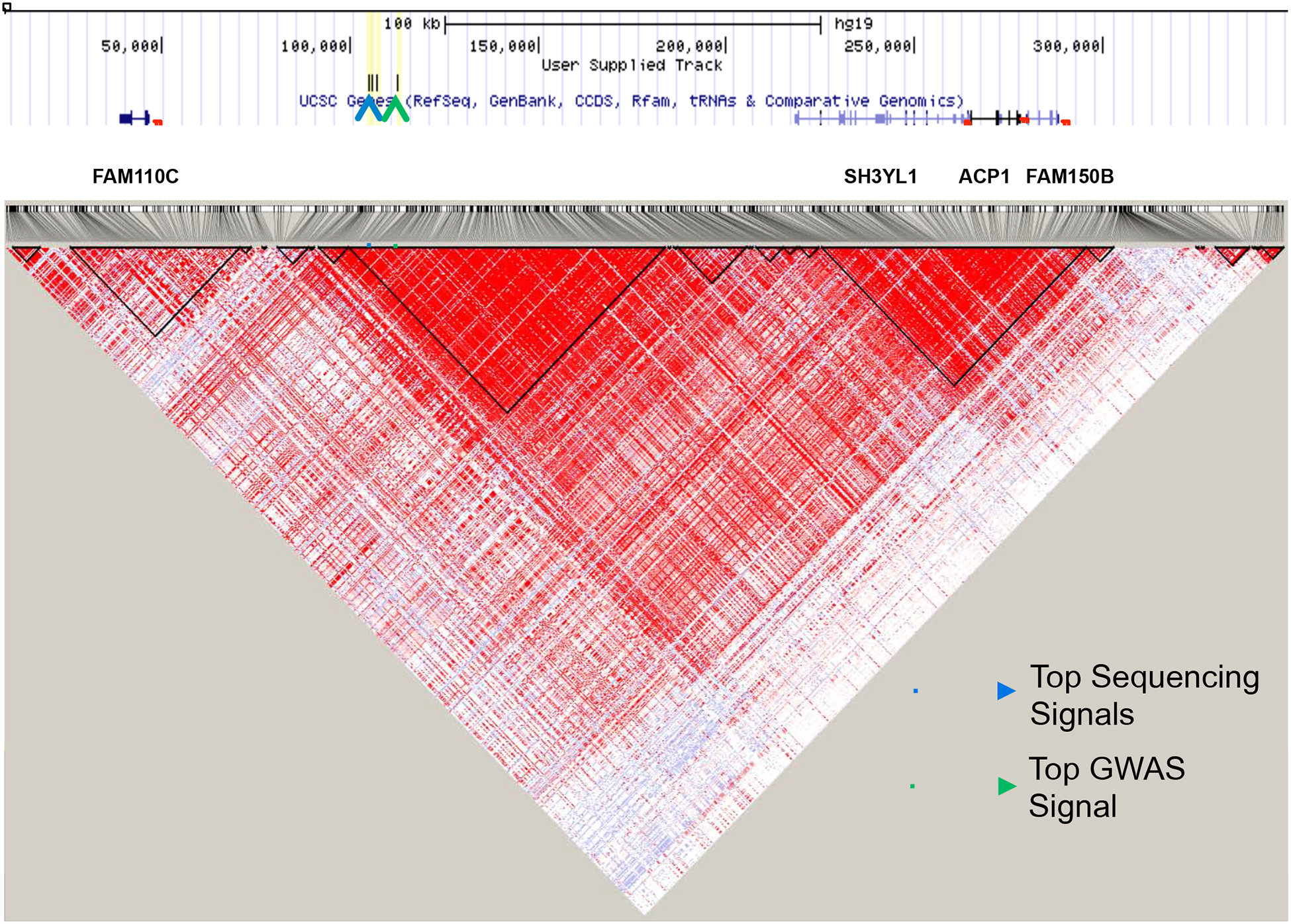The width and height of the screenshot is (1291, 924).
Task: Click the small blue legend dot
Action: tap(916, 691)
